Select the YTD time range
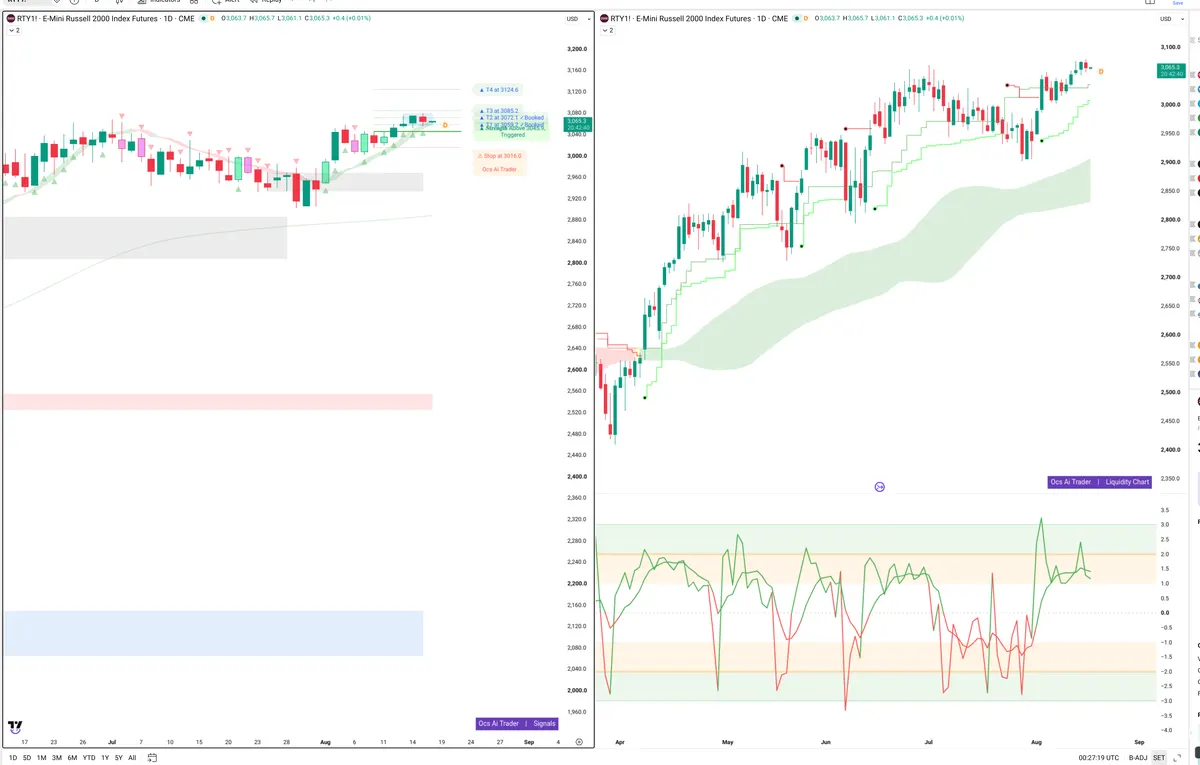Image resolution: width=1200 pixels, height=765 pixels. pos(89,758)
